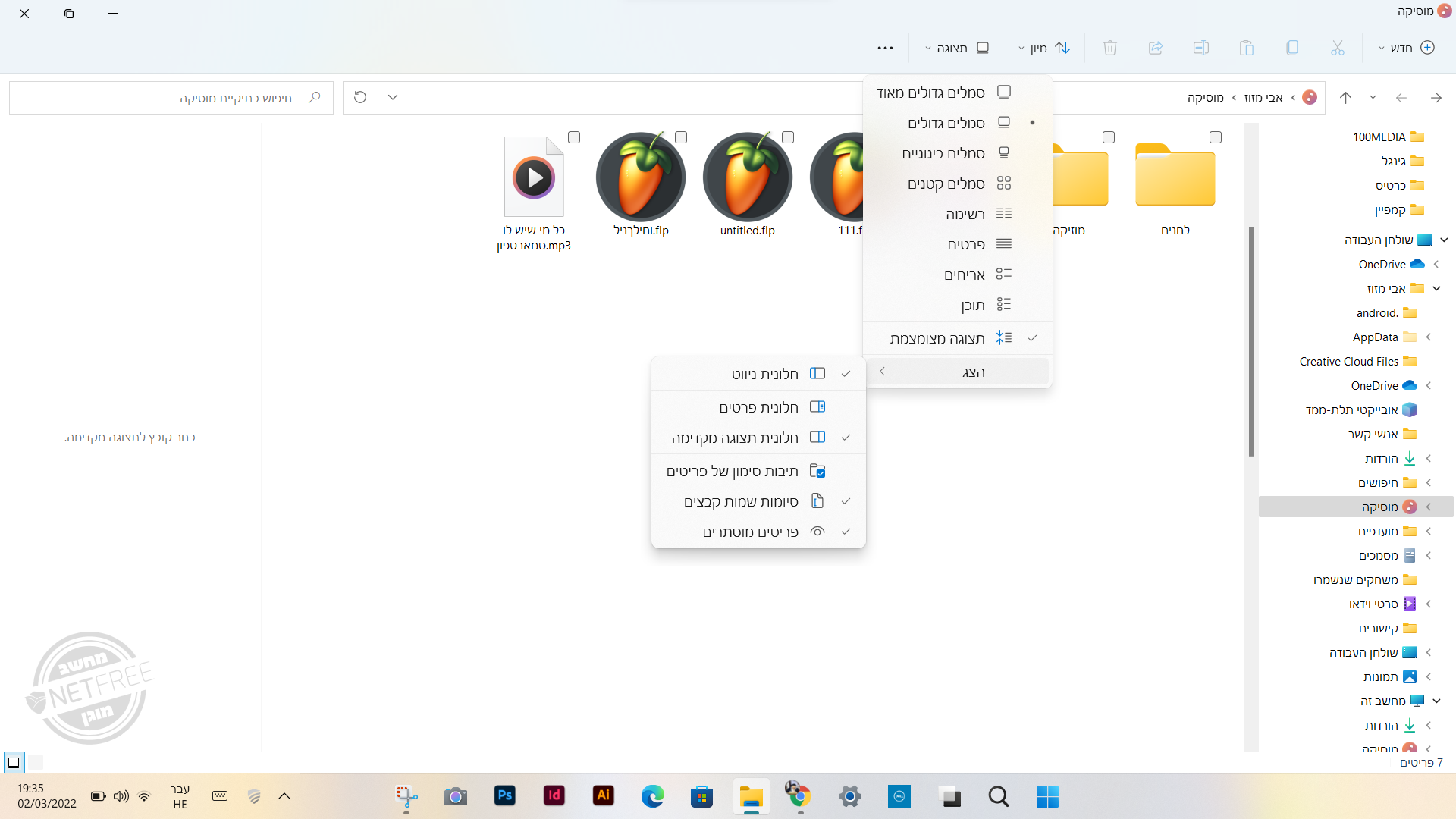This screenshot has width=1456, height=819.
Task: Open Chrome from the taskbar
Action: (x=799, y=795)
